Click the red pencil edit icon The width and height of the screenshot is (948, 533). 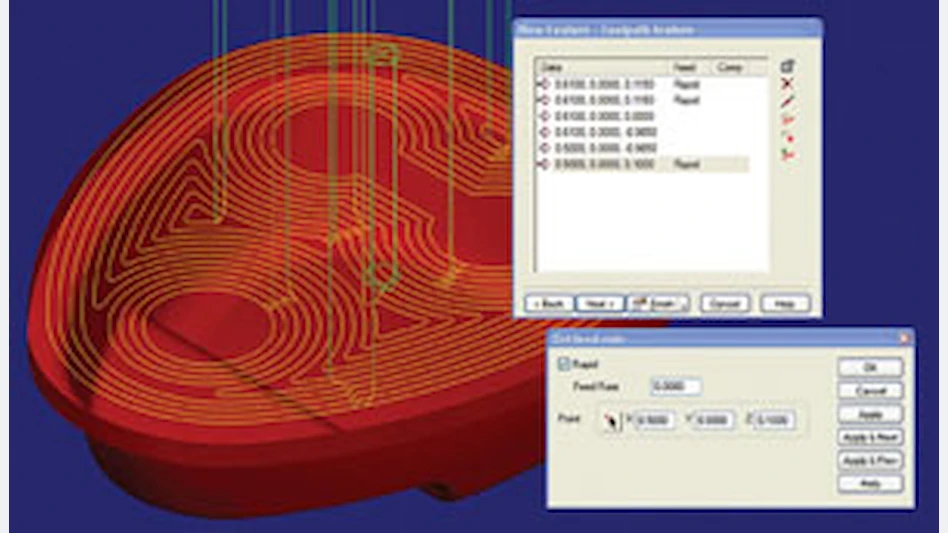click(x=788, y=102)
